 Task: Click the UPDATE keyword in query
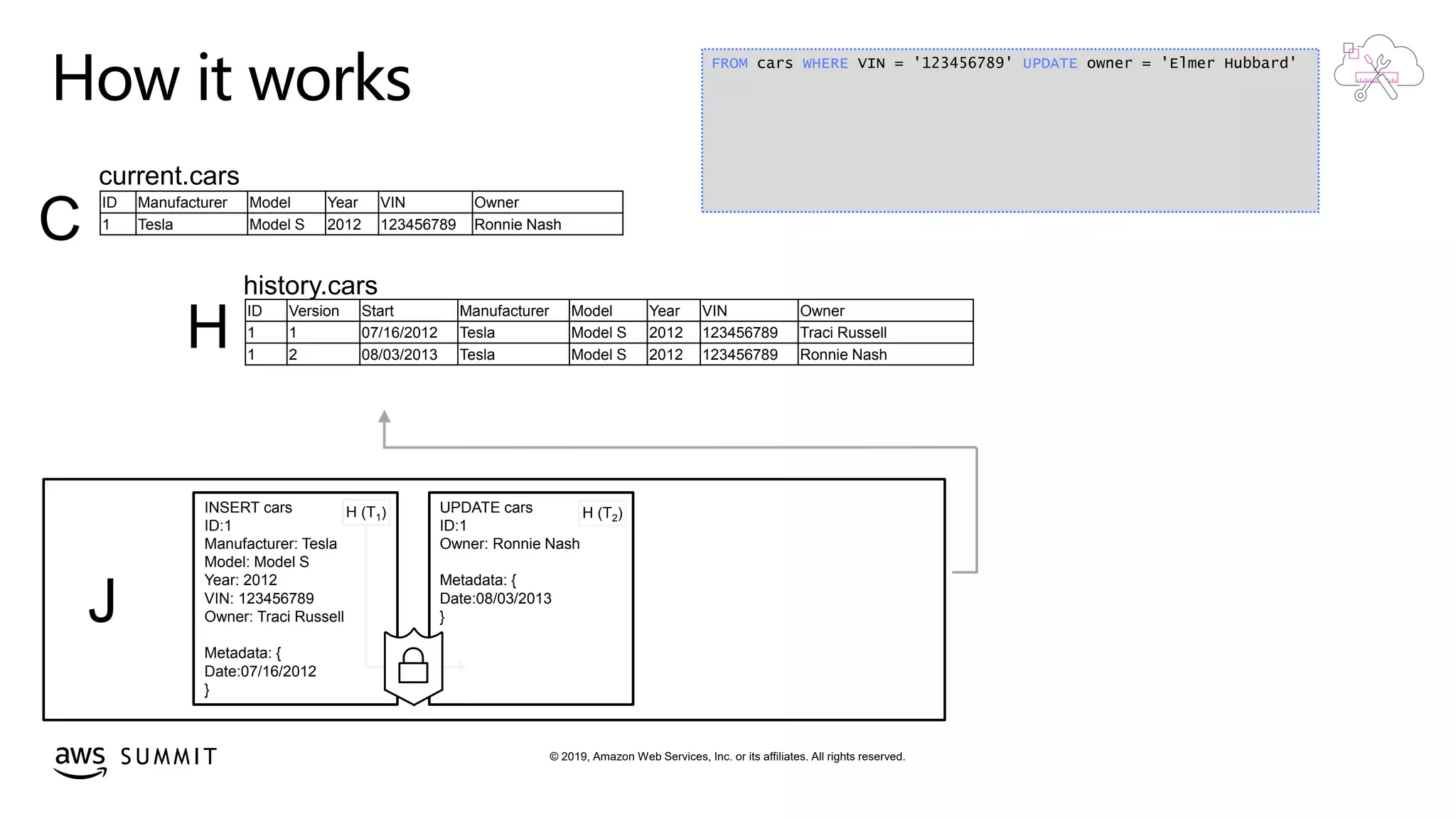[x=1049, y=63]
